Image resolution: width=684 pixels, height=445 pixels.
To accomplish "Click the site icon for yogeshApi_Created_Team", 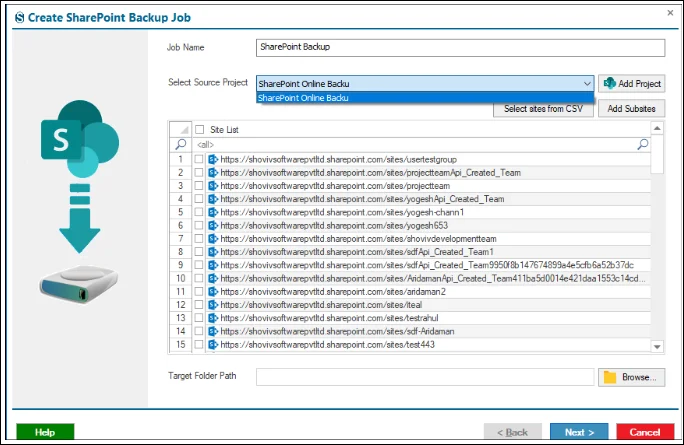I will pos(213,199).
